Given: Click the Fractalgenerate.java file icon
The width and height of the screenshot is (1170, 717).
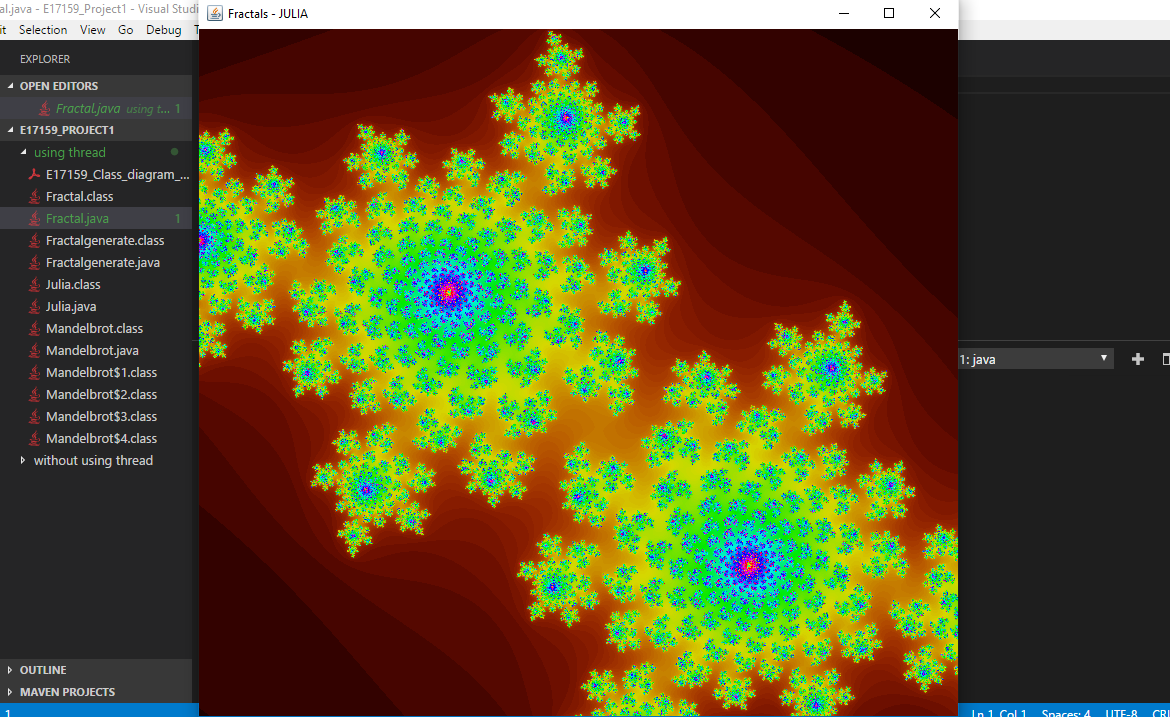Looking at the screenshot, I should coord(37,262).
